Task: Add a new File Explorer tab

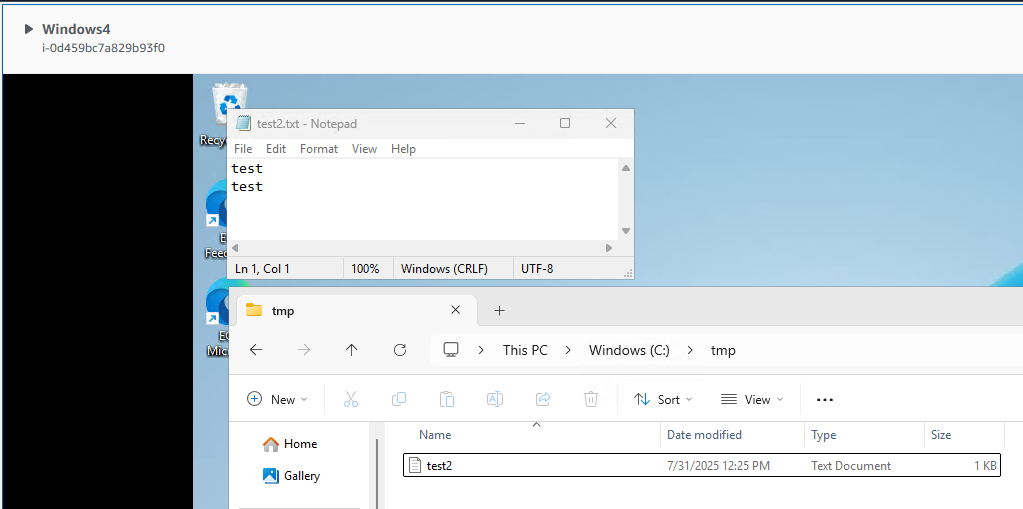Action: tap(500, 311)
